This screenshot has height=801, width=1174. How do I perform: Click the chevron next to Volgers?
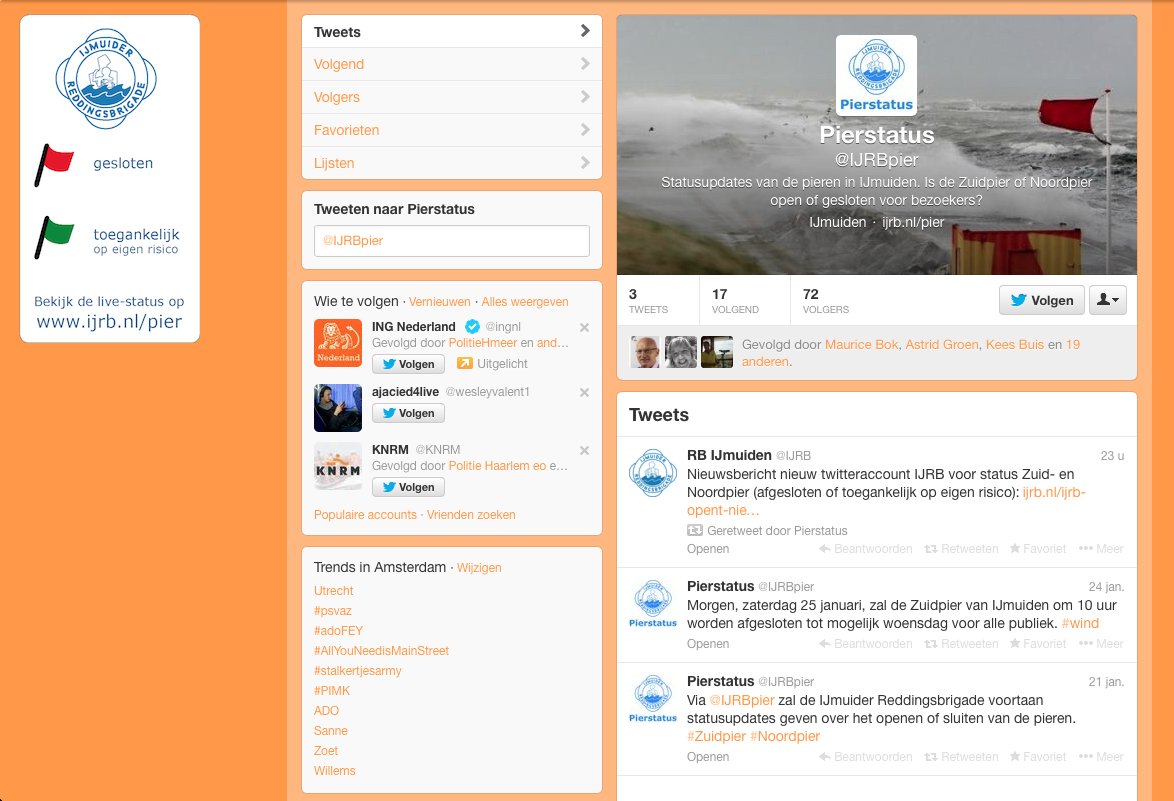pos(586,97)
